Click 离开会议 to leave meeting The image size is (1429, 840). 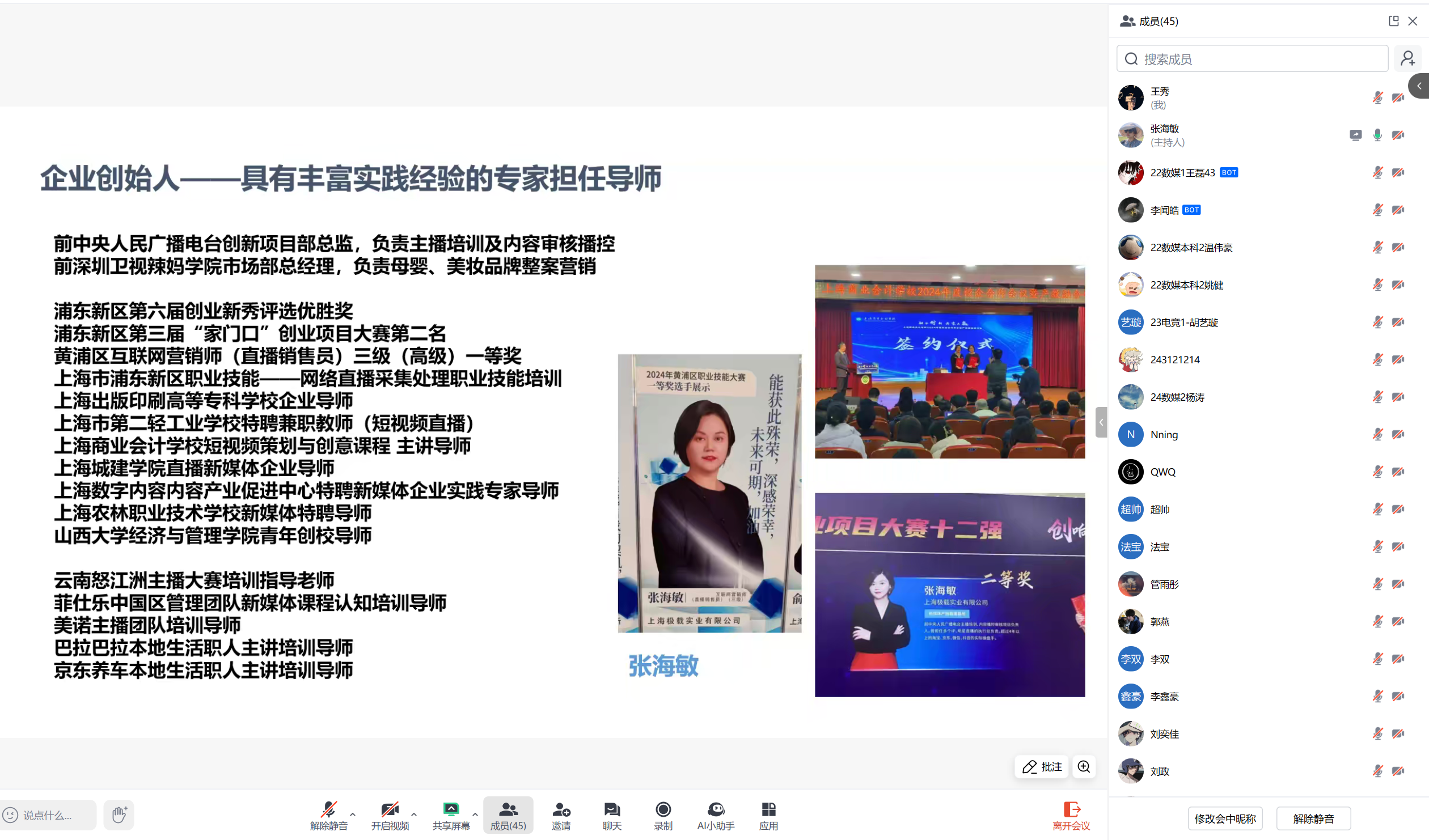(x=1071, y=815)
